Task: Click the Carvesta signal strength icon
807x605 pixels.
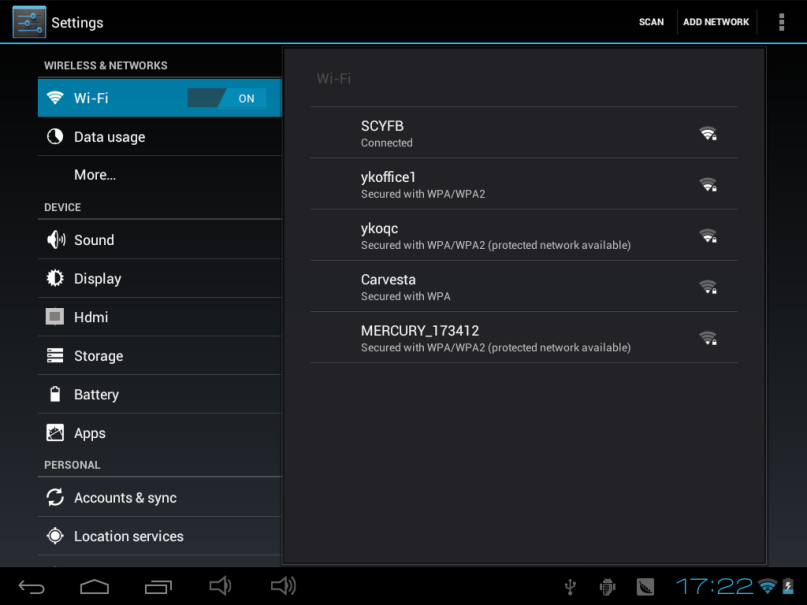Action: point(708,287)
